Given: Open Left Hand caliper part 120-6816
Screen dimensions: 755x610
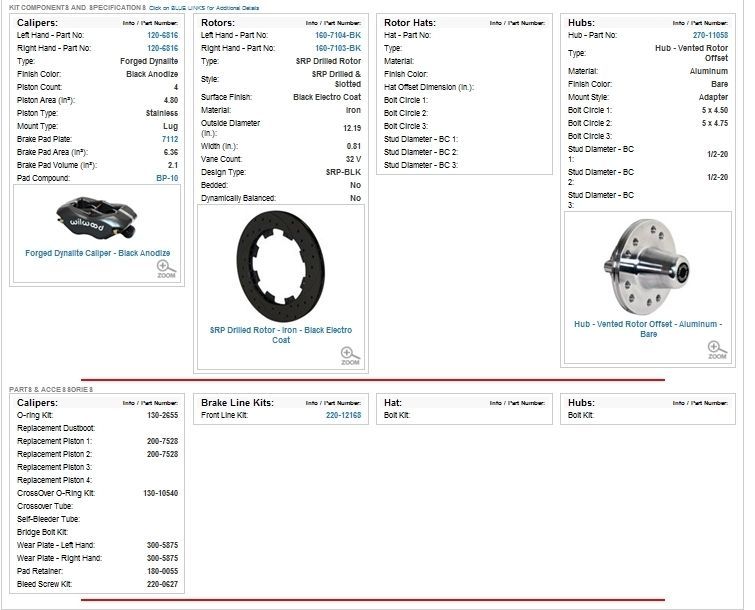Looking at the screenshot, I should pos(162,35).
